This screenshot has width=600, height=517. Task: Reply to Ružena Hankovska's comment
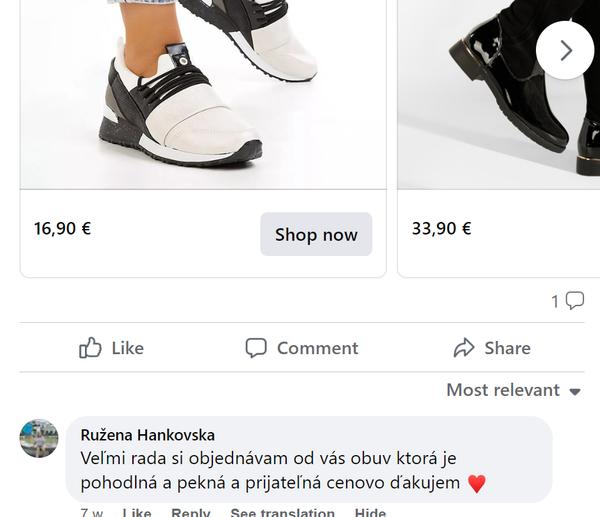[x=190, y=512]
